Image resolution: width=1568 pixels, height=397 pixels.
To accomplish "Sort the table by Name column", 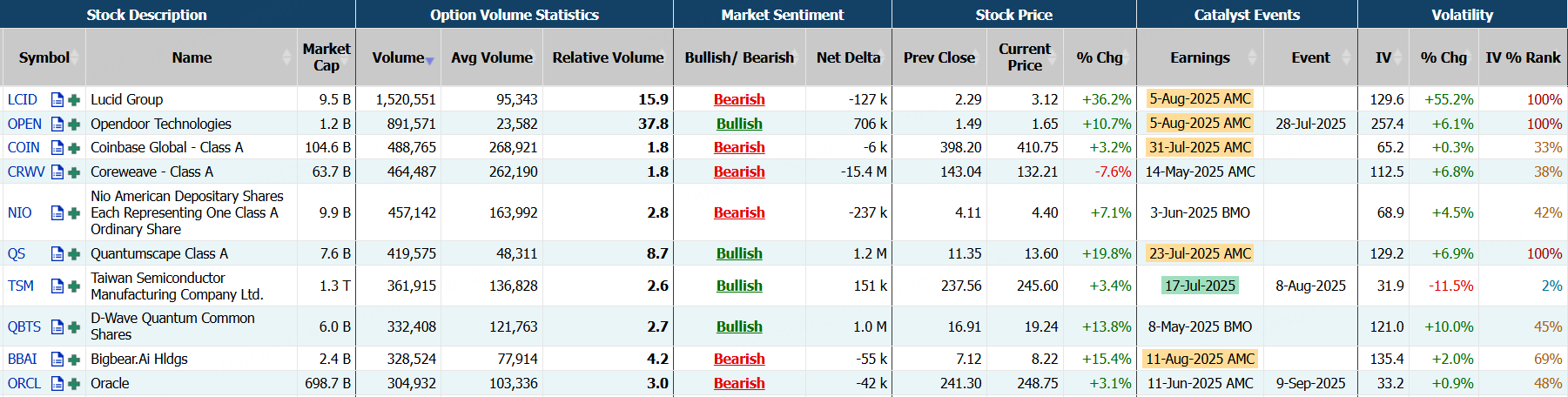I will click(x=192, y=57).
